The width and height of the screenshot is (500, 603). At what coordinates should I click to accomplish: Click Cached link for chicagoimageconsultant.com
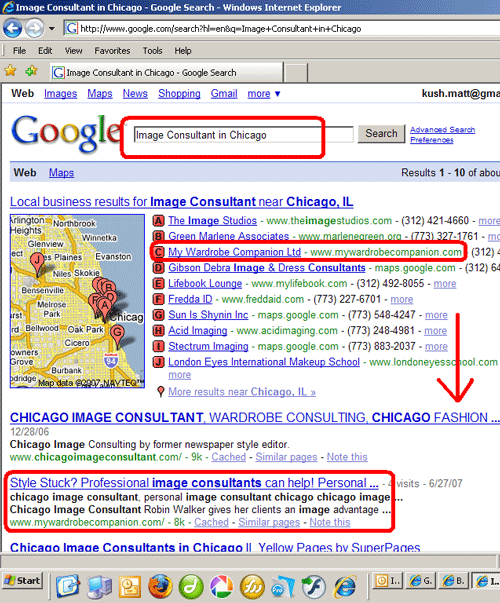pyautogui.click(x=228, y=457)
